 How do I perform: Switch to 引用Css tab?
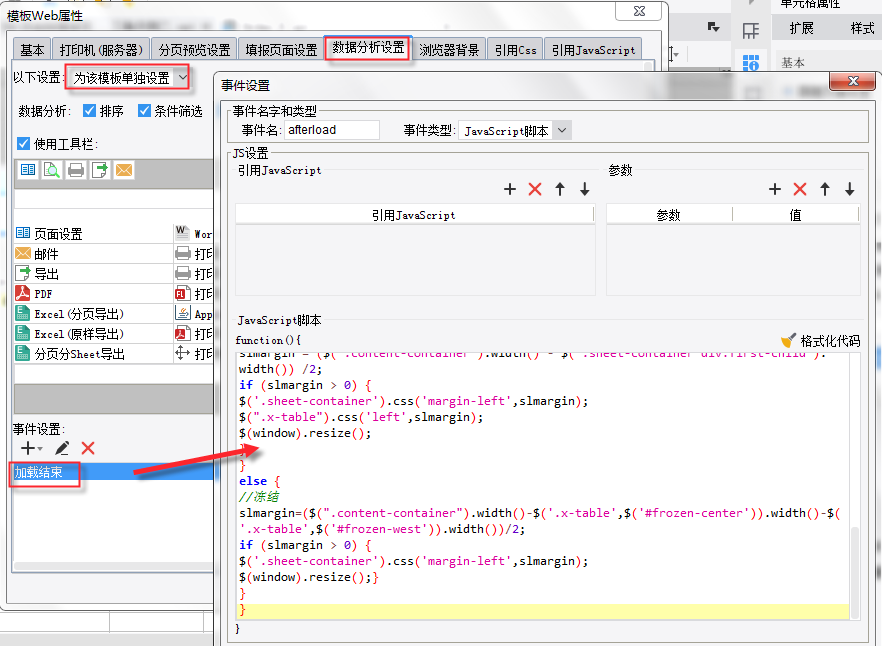515,50
